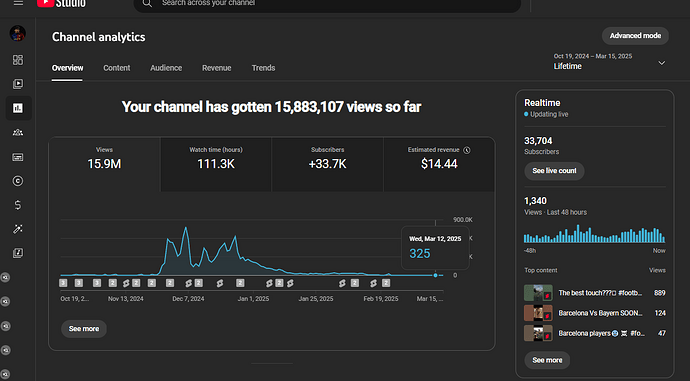Click the 'Nov 13, 2024' axis label
Image resolution: width=690 pixels, height=381 pixels.
click(126, 299)
